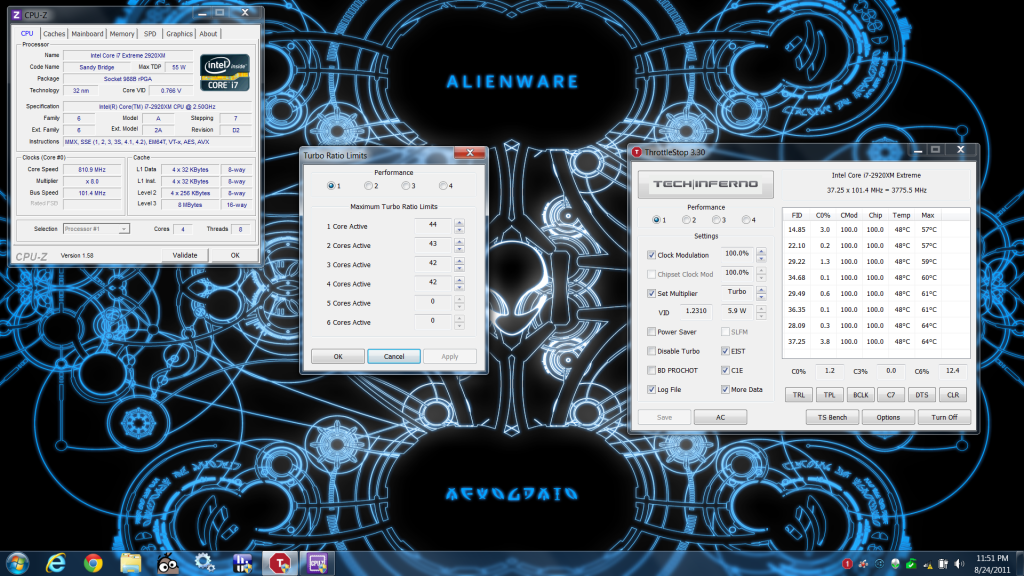Toggle More Data checkbox

[x=725, y=389]
